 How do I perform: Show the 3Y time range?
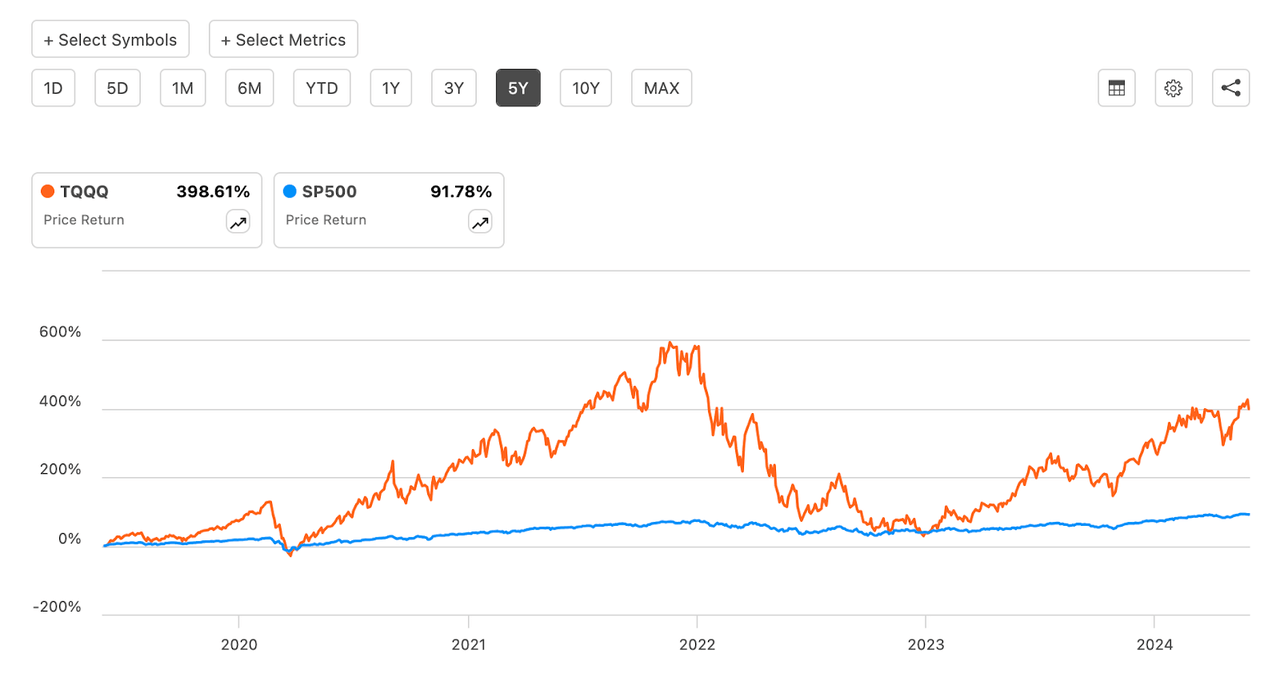453,88
